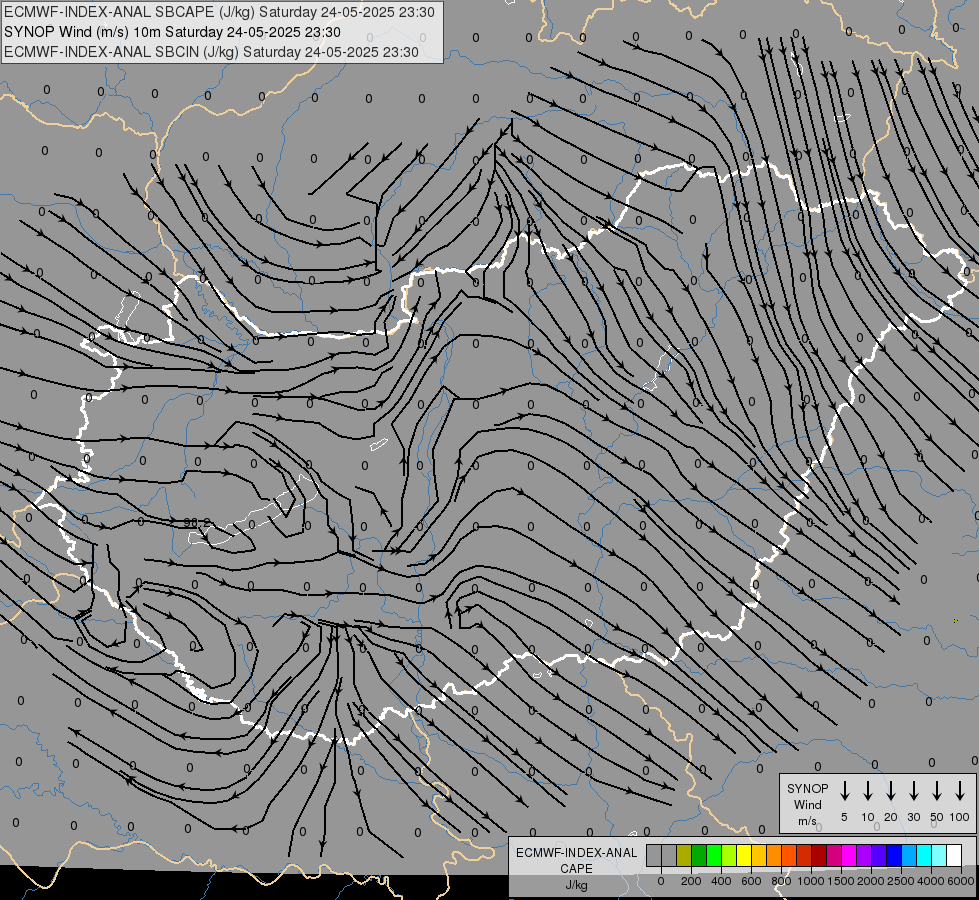This screenshot has height=900, width=979.
Task: Click the 4000 tick label on the CAPE scale
Action: point(931,881)
